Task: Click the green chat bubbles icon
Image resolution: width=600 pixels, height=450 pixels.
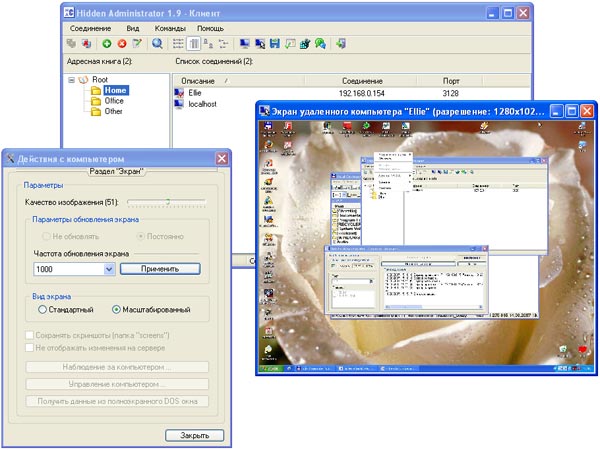Action: click(320, 44)
